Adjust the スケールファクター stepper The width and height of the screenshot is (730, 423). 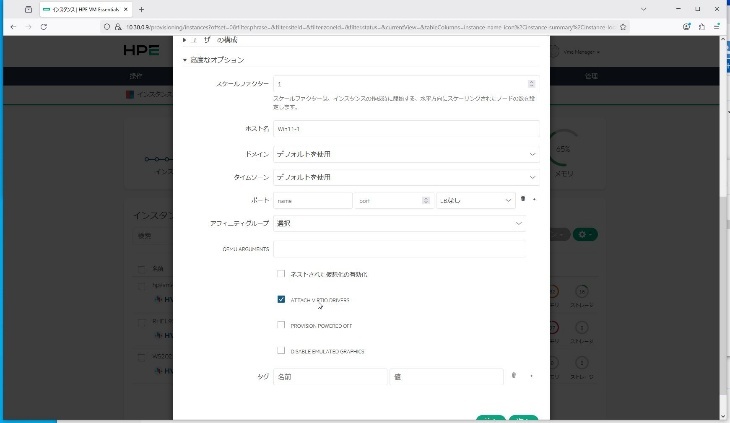point(530,84)
